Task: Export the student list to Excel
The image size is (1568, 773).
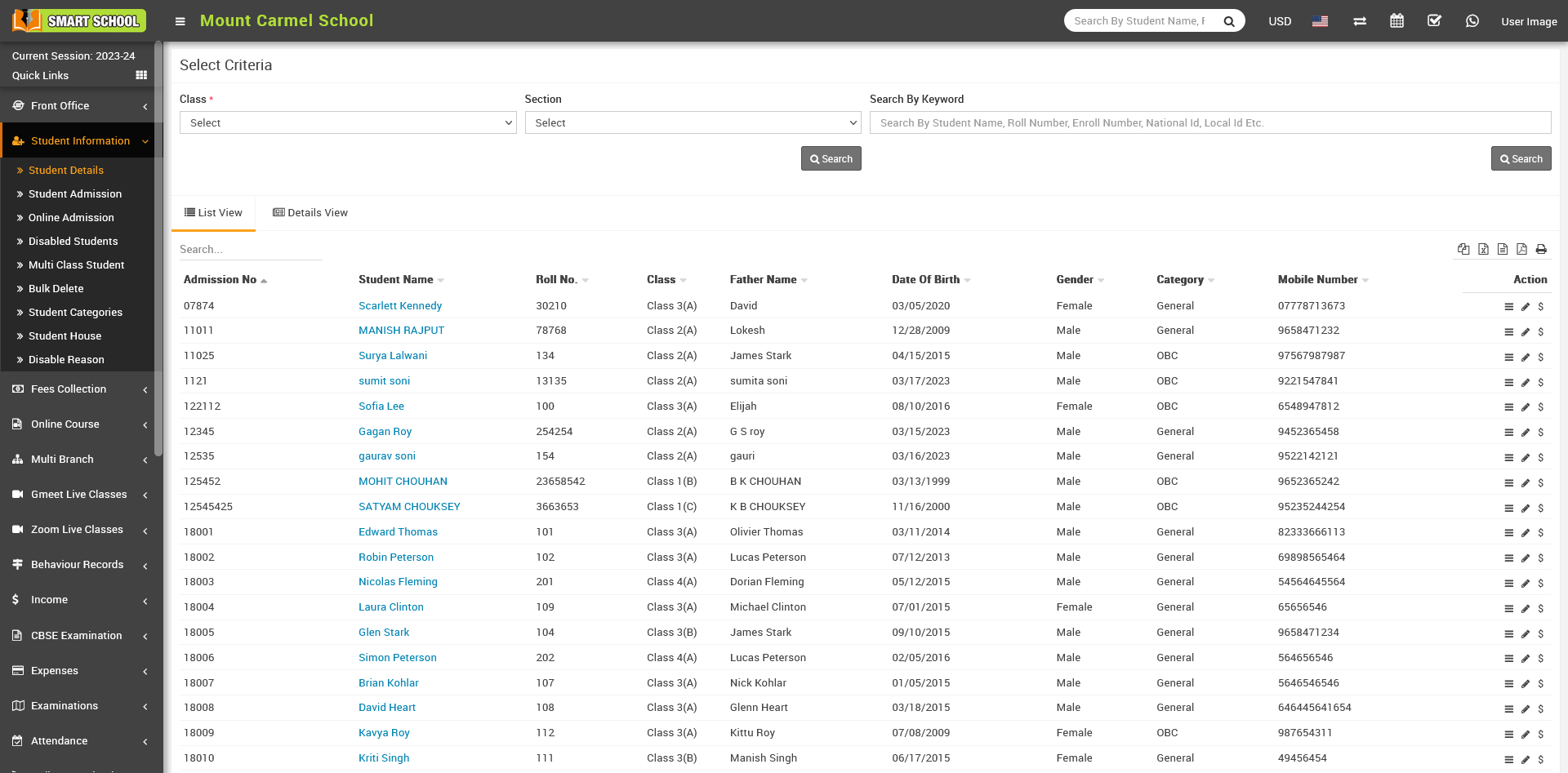Action: [x=1483, y=249]
